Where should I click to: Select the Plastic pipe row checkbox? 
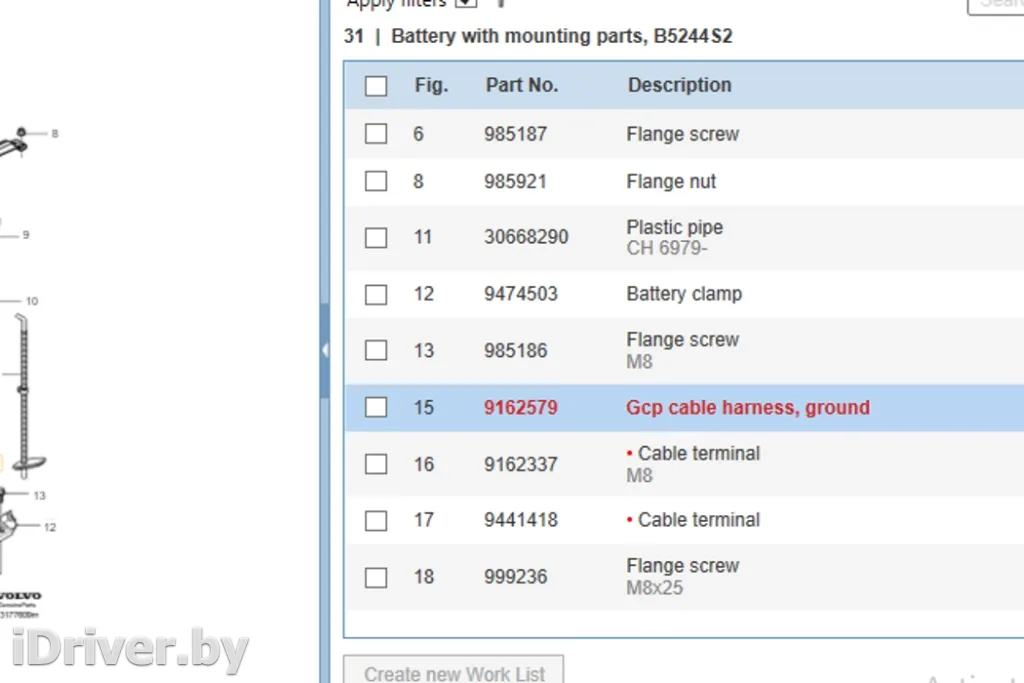pos(376,238)
